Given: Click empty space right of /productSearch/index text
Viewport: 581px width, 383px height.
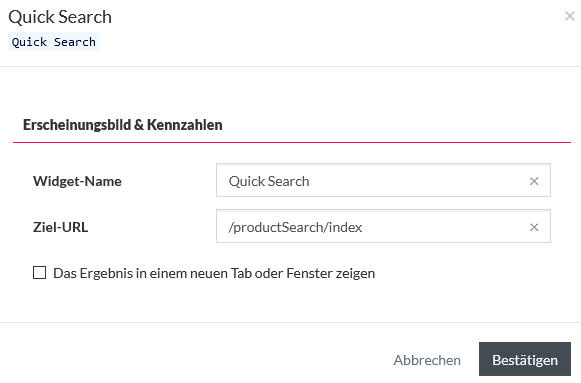Looking at the screenshot, I should point(445,227).
